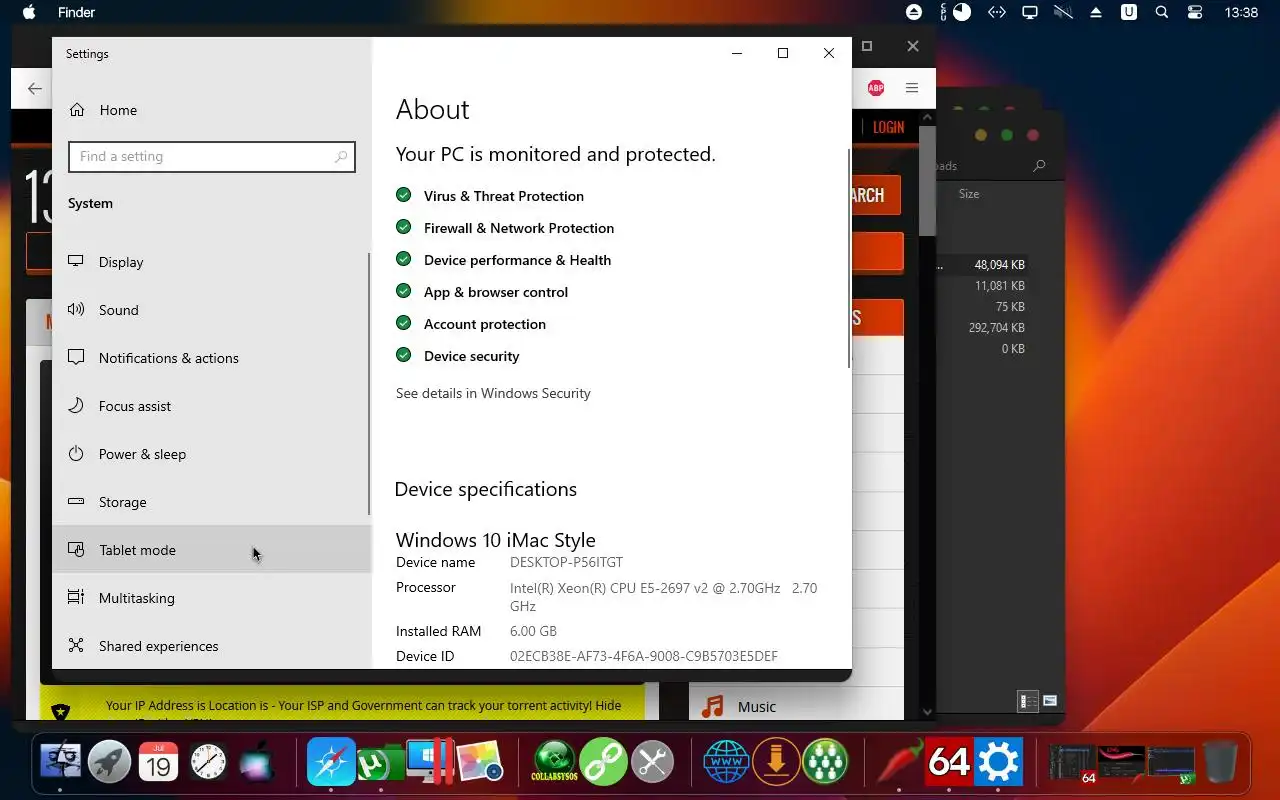The image size is (1280, 800).
Task: Open Notifications & actions settings
Action: coord(211,358)
